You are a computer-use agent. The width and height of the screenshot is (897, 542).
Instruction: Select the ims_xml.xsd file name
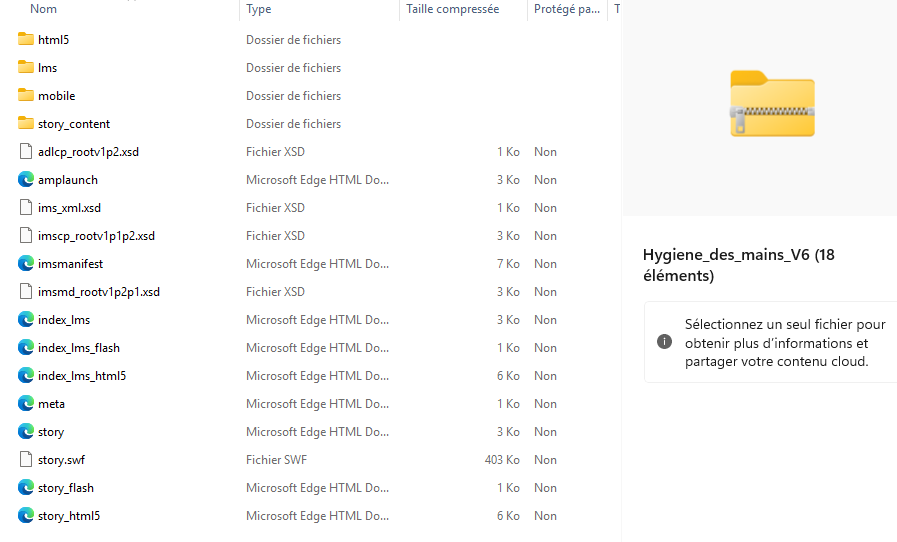pyautogui.click(x=69, y=208)
